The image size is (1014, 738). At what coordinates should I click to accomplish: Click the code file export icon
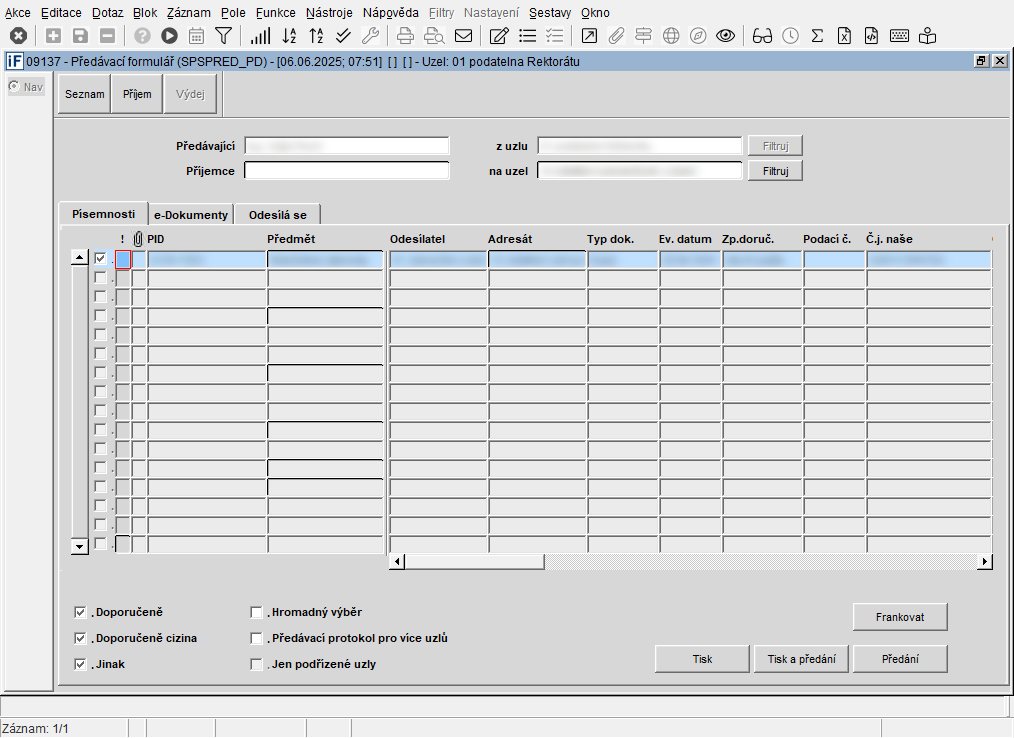tap(872, 36)
